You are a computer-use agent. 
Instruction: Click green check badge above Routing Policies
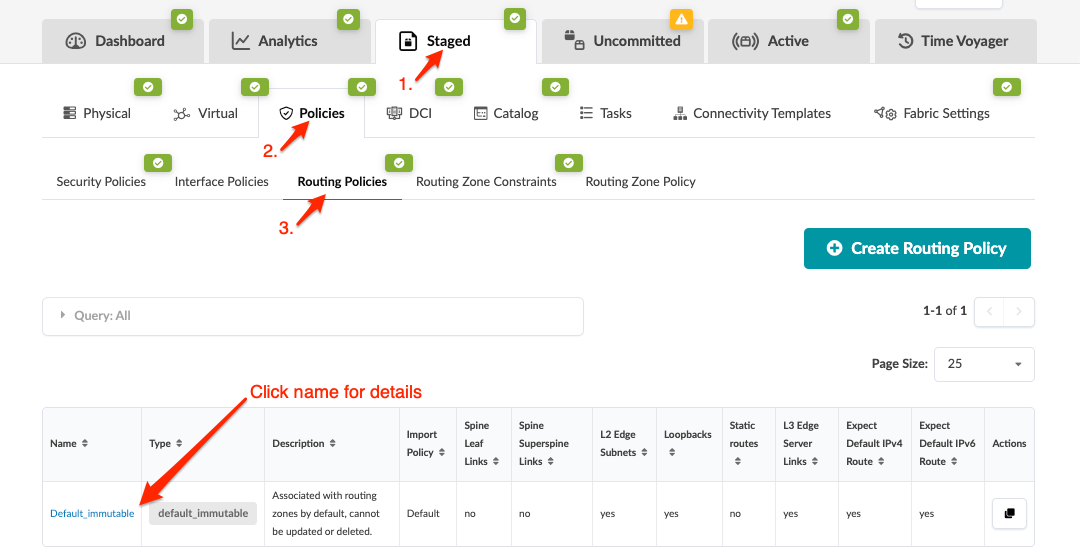click(x=399, y=162)
